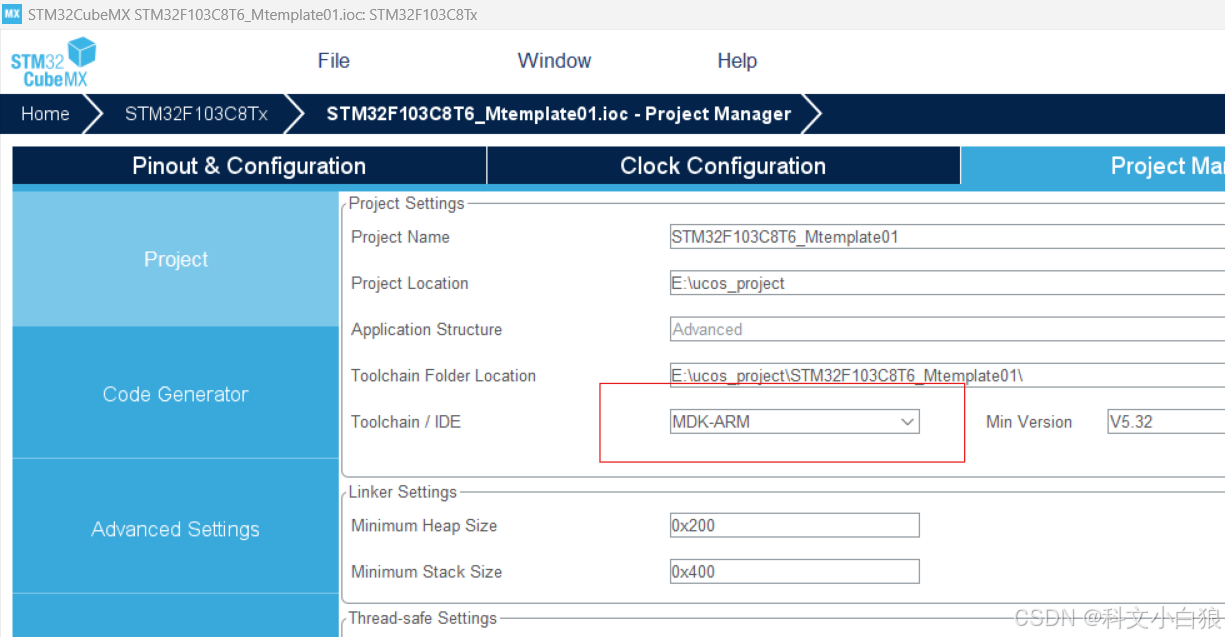Open the File menu
This screenshot has height=637, width=1225.
tap(334, 61)
